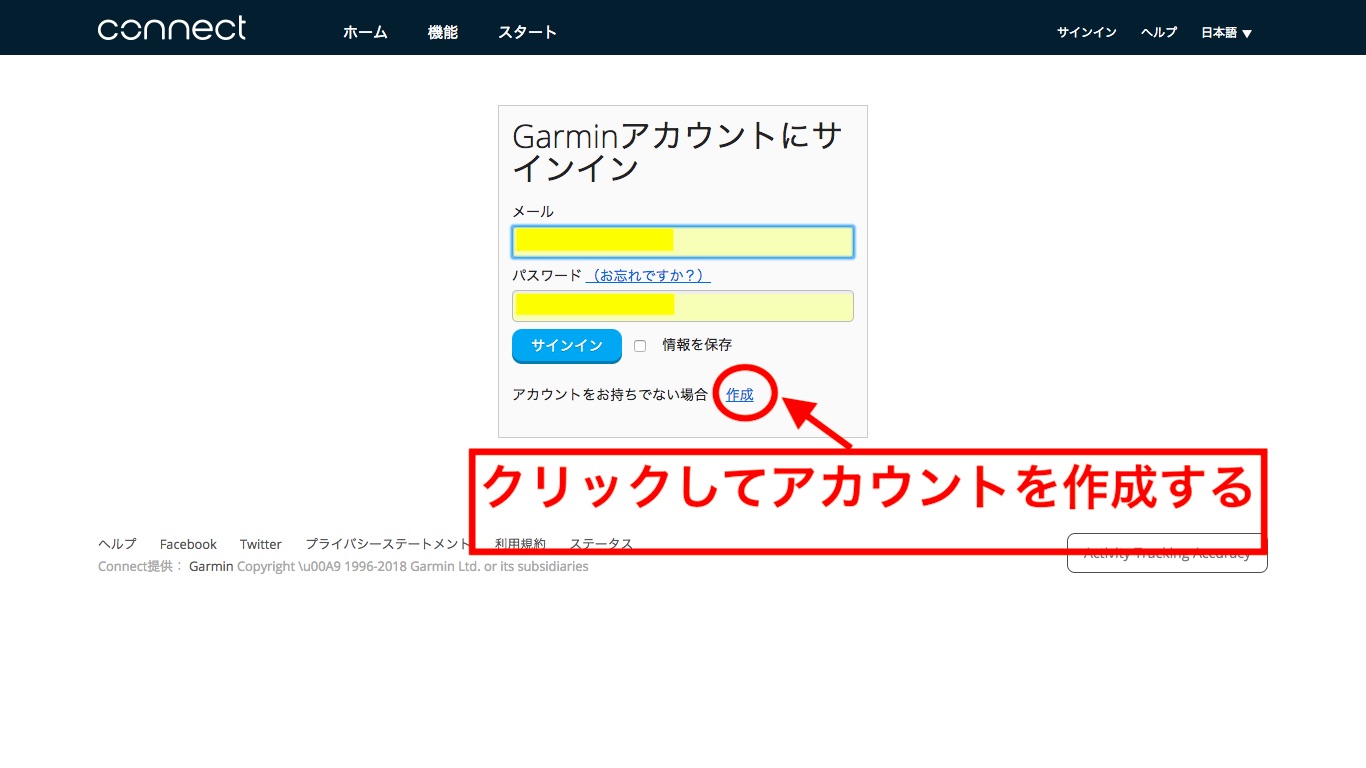The image size is (1366, 768).
Task: Toggle the 情報を保存 checkbox
Action: click(640, 346)
